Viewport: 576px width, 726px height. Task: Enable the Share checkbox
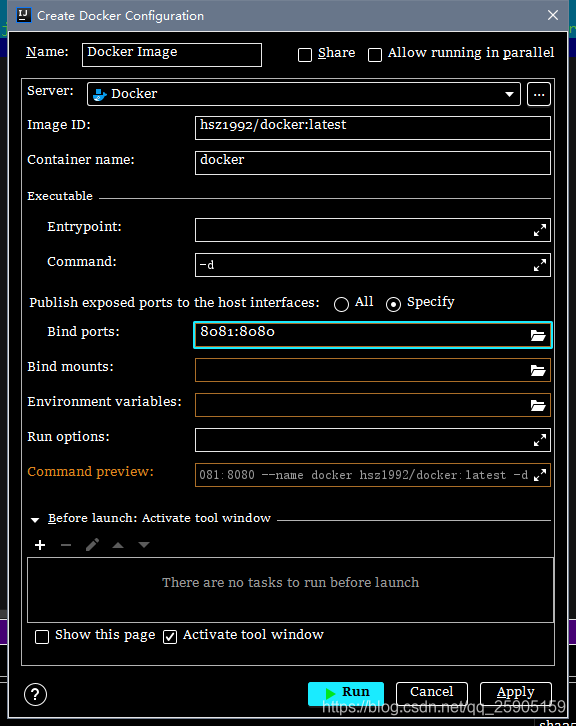(x=305, y=55)
